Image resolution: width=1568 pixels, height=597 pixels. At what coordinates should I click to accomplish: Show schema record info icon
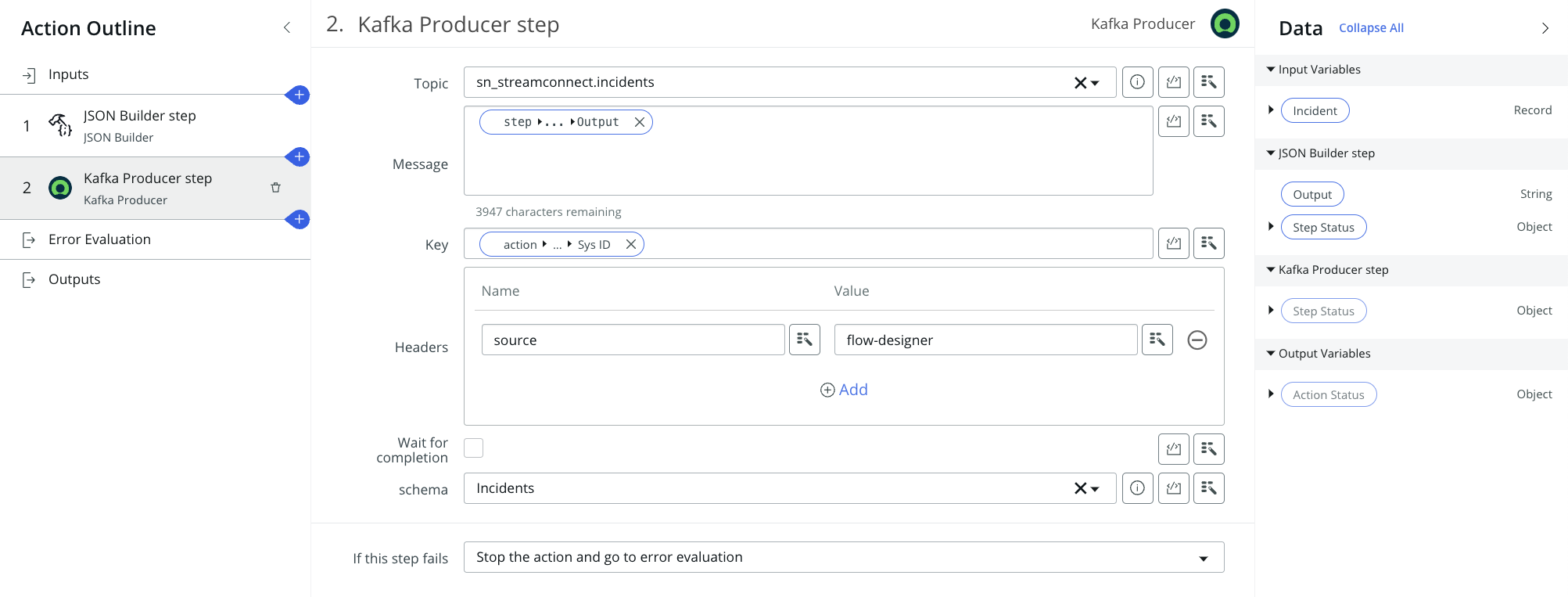[x=1138, y=488]
